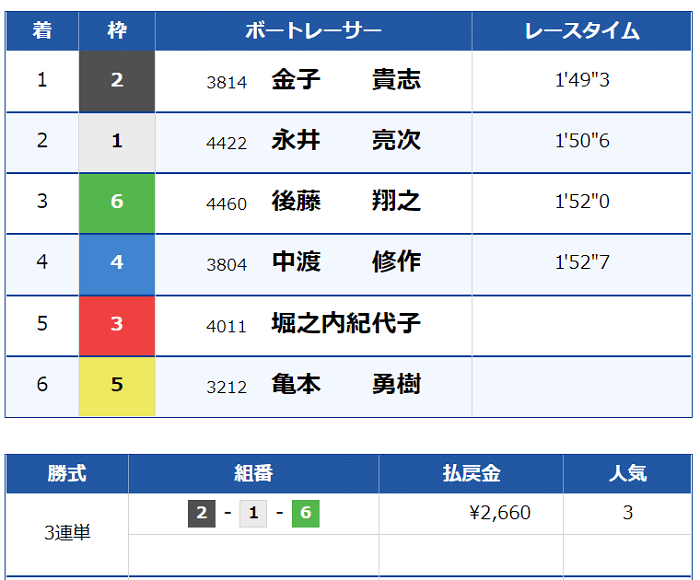The width and height of the screenshot is (700, 580).
Task: Click the ¥2,660 payout amount
Action: click(500, 513)
